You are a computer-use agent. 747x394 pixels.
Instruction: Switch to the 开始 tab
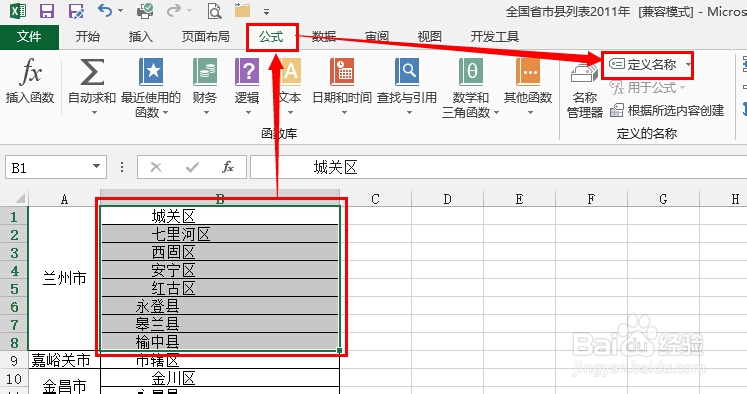(88, 37)
